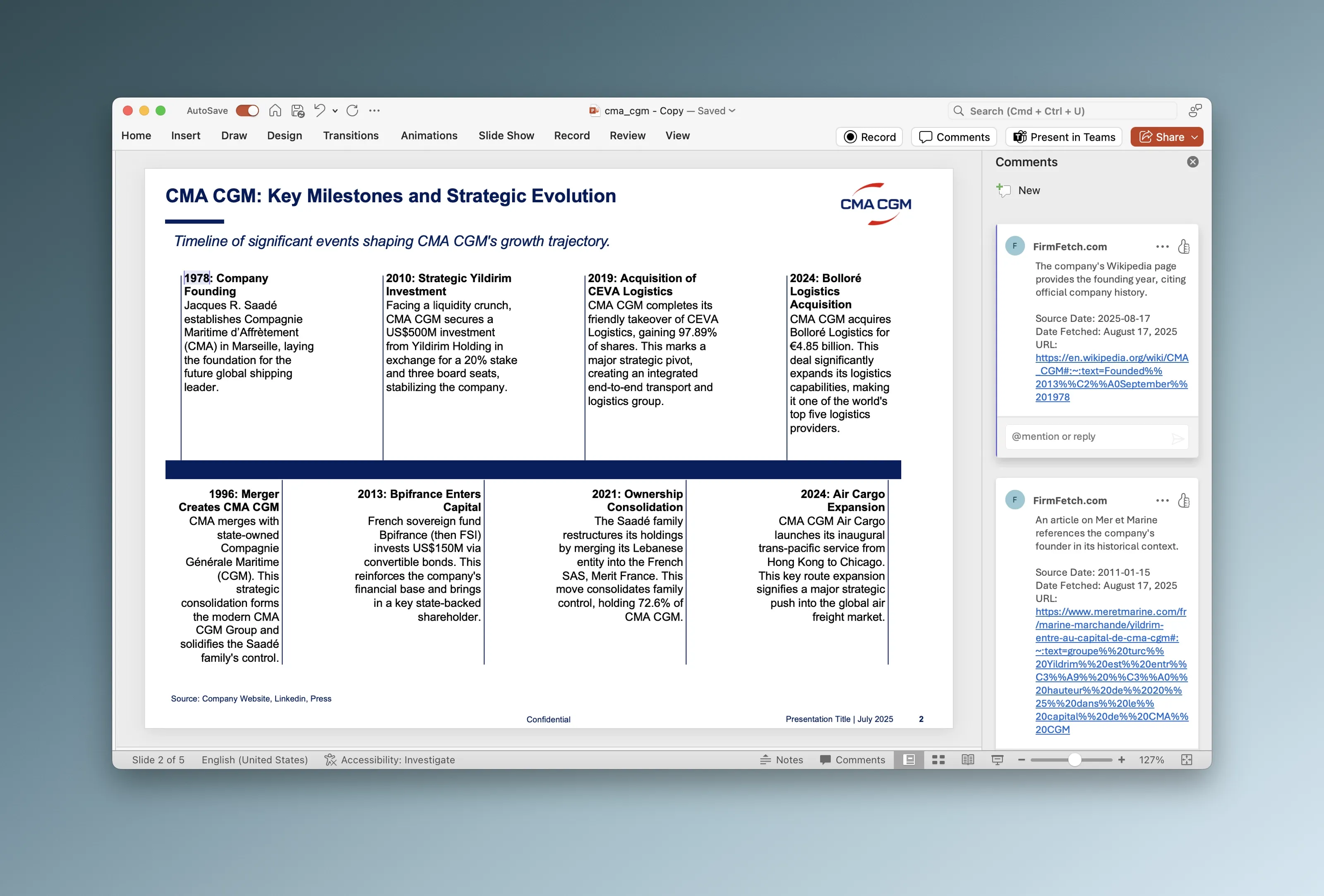This screenshot has height=896, width=1324.
Task: Click the Search field in title bar
Action: point(1062,111)
